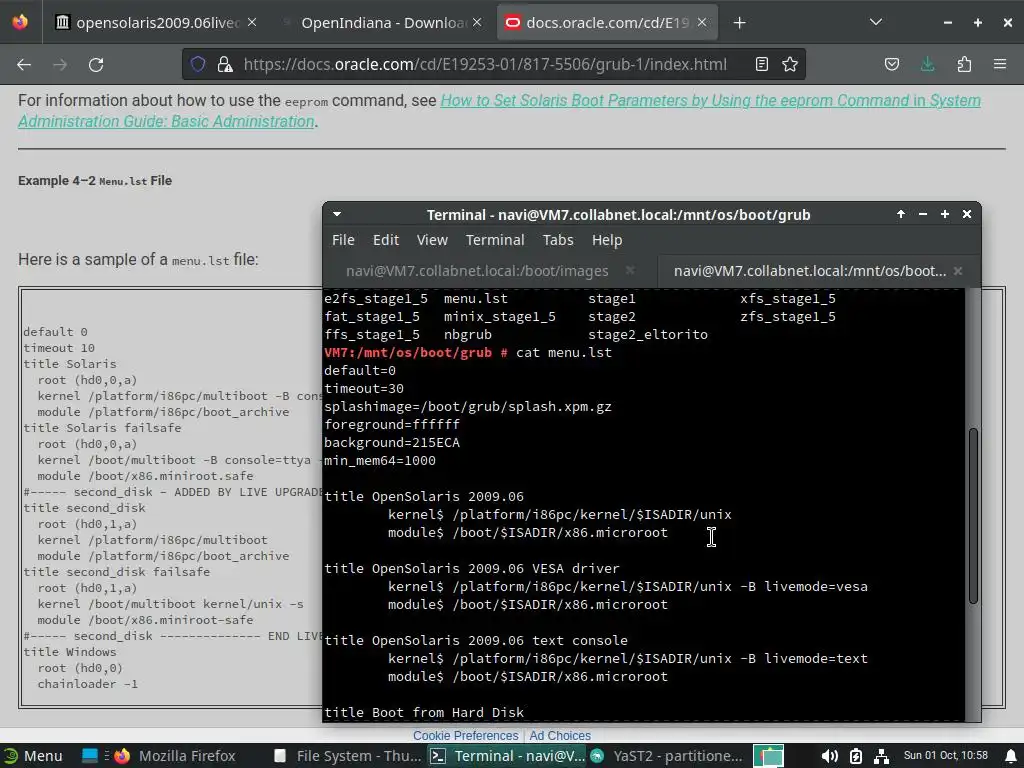
Task: Click the show desktop taskbar icon
Action: click(x=89, y=756)
